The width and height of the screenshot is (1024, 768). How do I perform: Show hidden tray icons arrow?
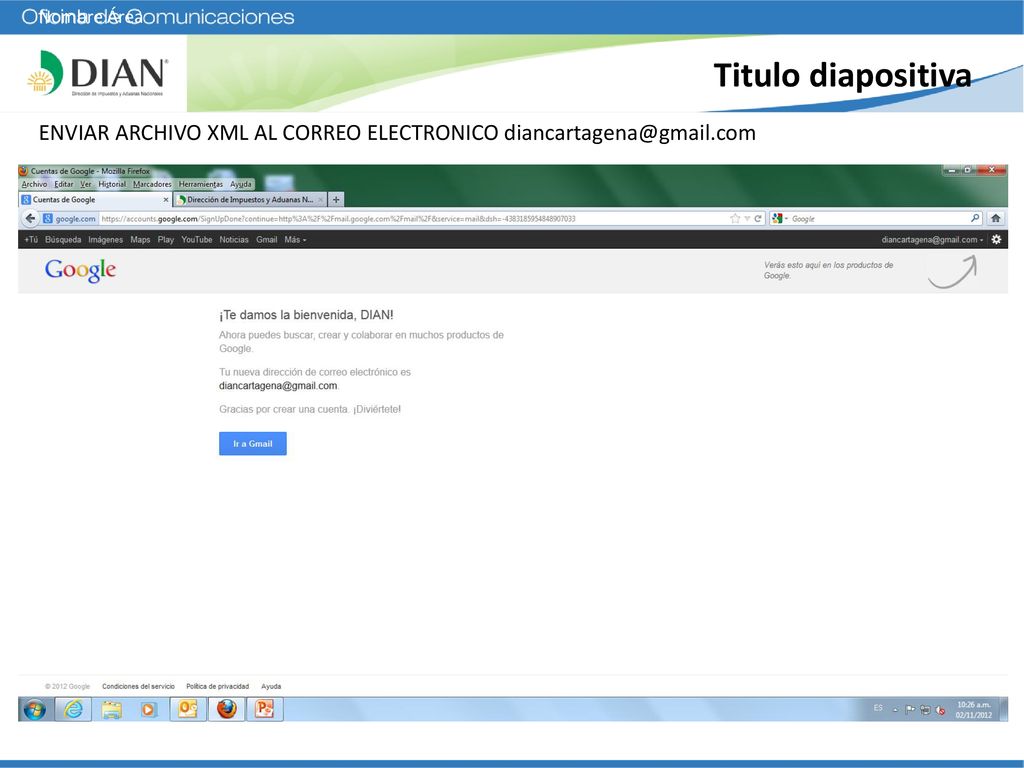[895, 710]
